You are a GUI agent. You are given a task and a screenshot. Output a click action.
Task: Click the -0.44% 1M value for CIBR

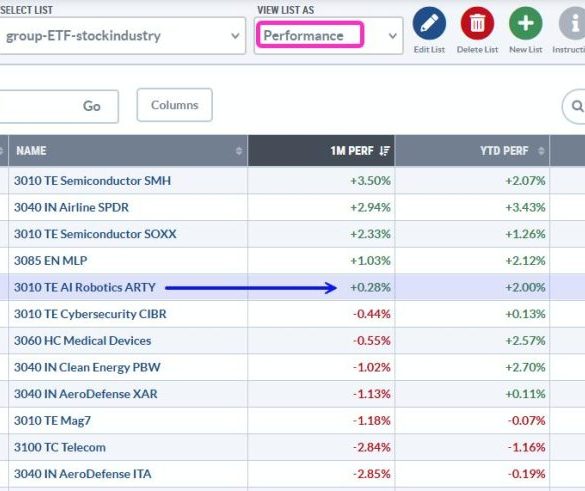[x=372, y=314]
